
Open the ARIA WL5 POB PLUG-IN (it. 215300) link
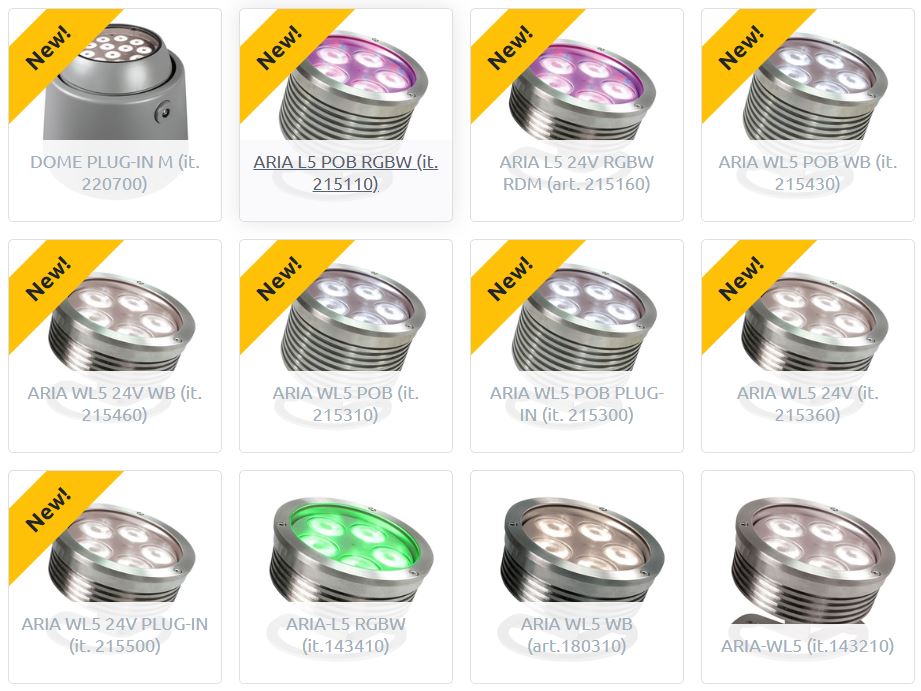point(577,404)
